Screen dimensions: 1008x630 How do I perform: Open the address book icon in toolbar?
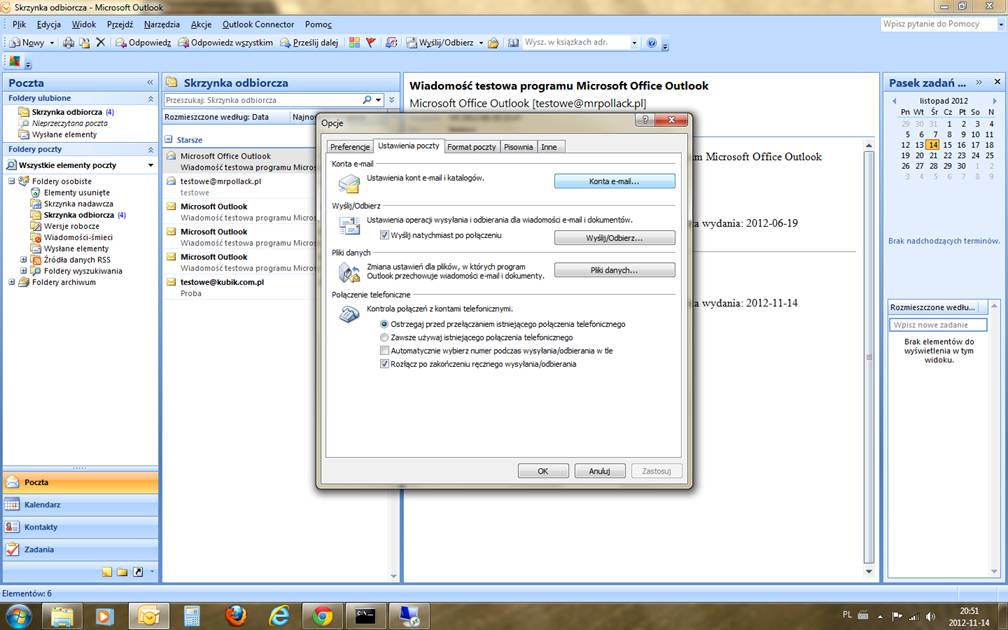(513, 43)
